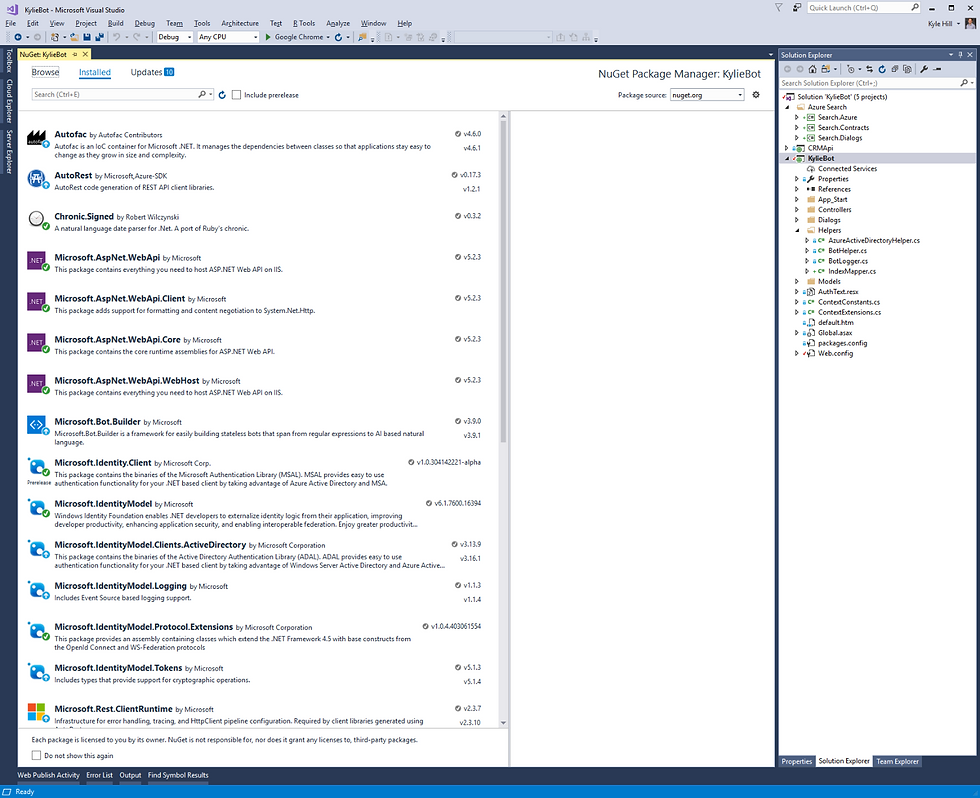Enable the Include prerelease checkbox
Image resolution: width=980 pixels, height=798 pixels.
tap(236, 95)
